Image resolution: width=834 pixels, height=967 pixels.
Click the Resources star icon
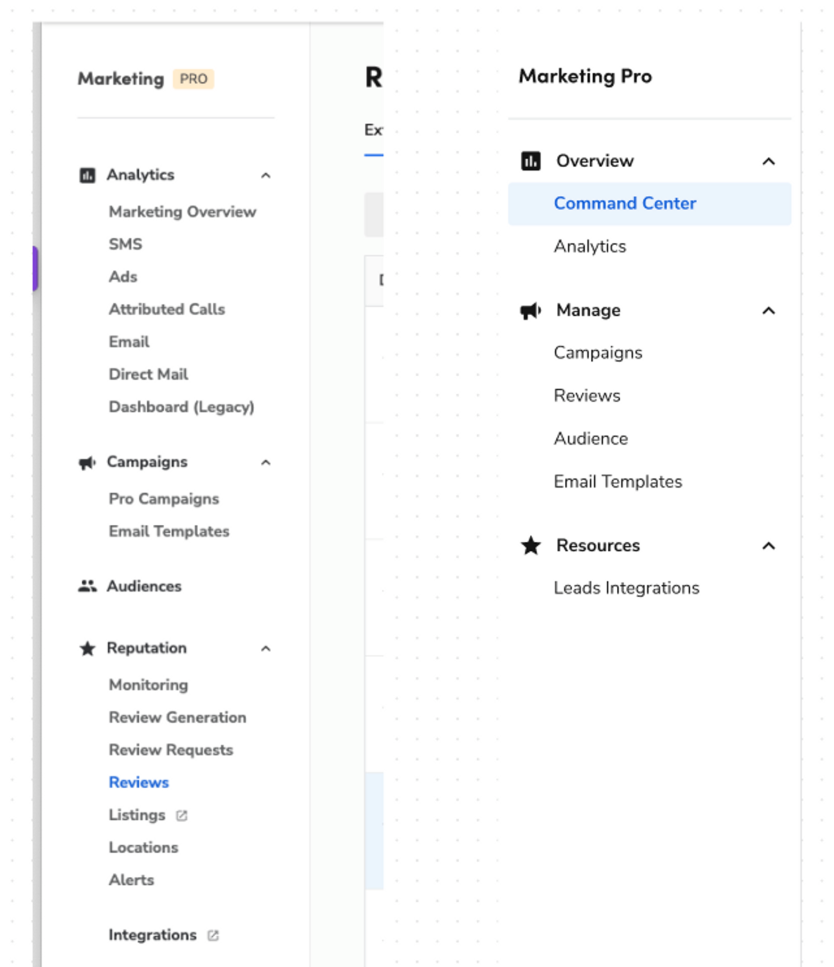pos(531,546)
